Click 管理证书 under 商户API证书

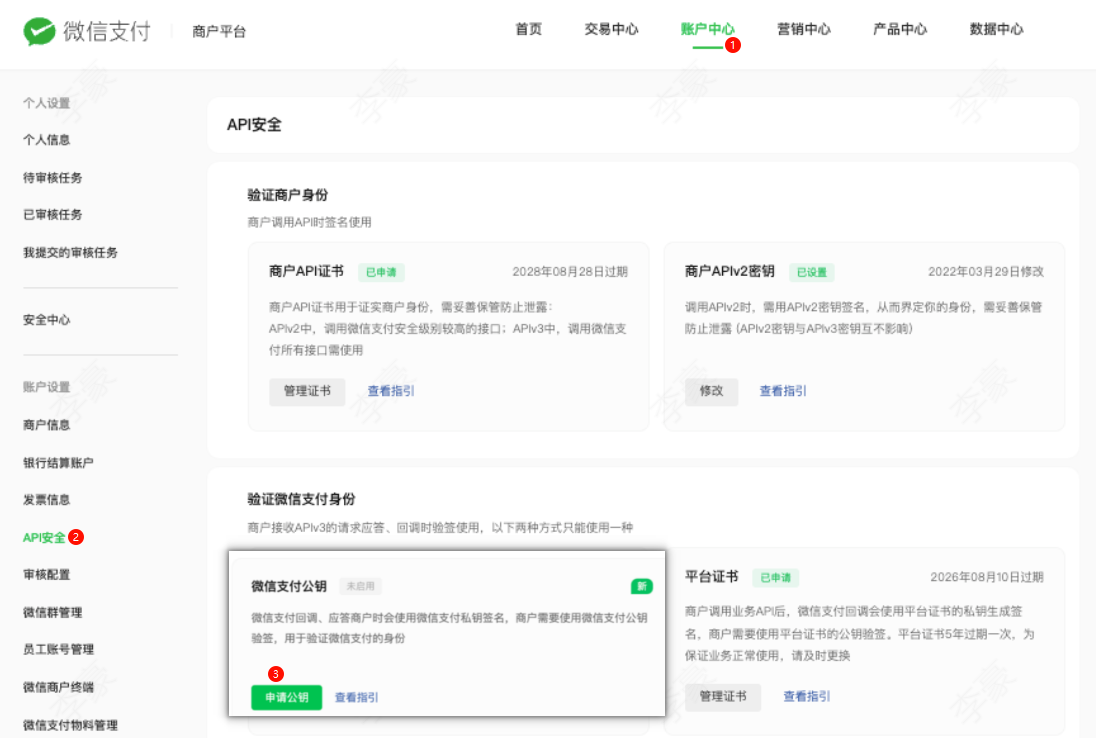[307, 391]
